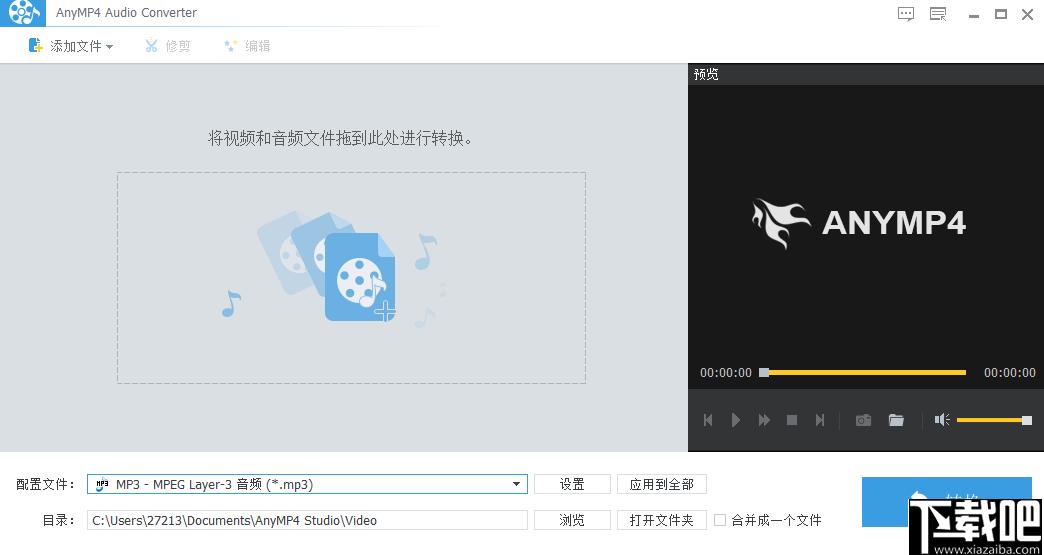
Task: Open the menu list icon in title bar
Action: click(x=938, y=14)
